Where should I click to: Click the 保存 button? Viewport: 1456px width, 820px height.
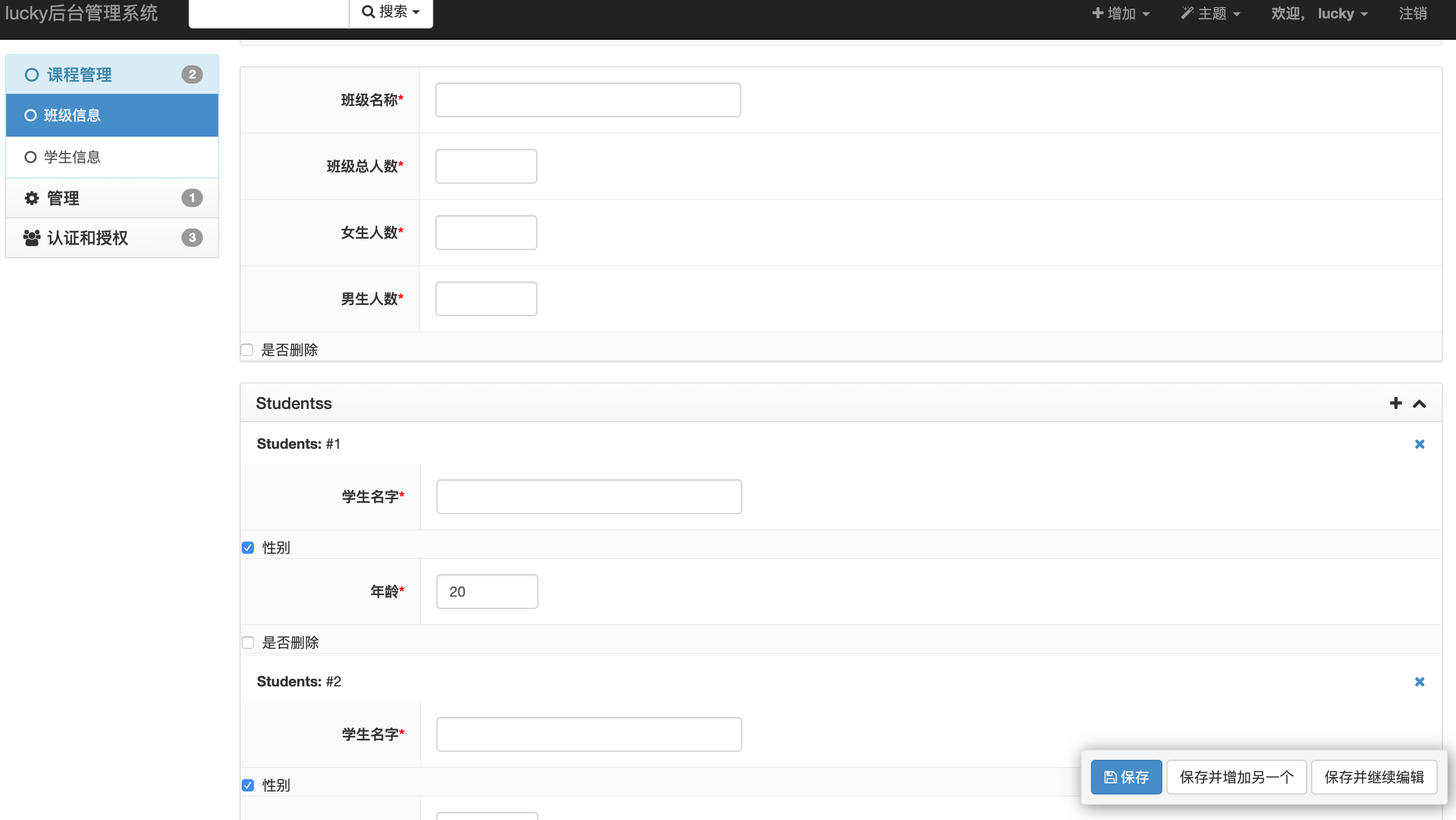pos(1126,777)
